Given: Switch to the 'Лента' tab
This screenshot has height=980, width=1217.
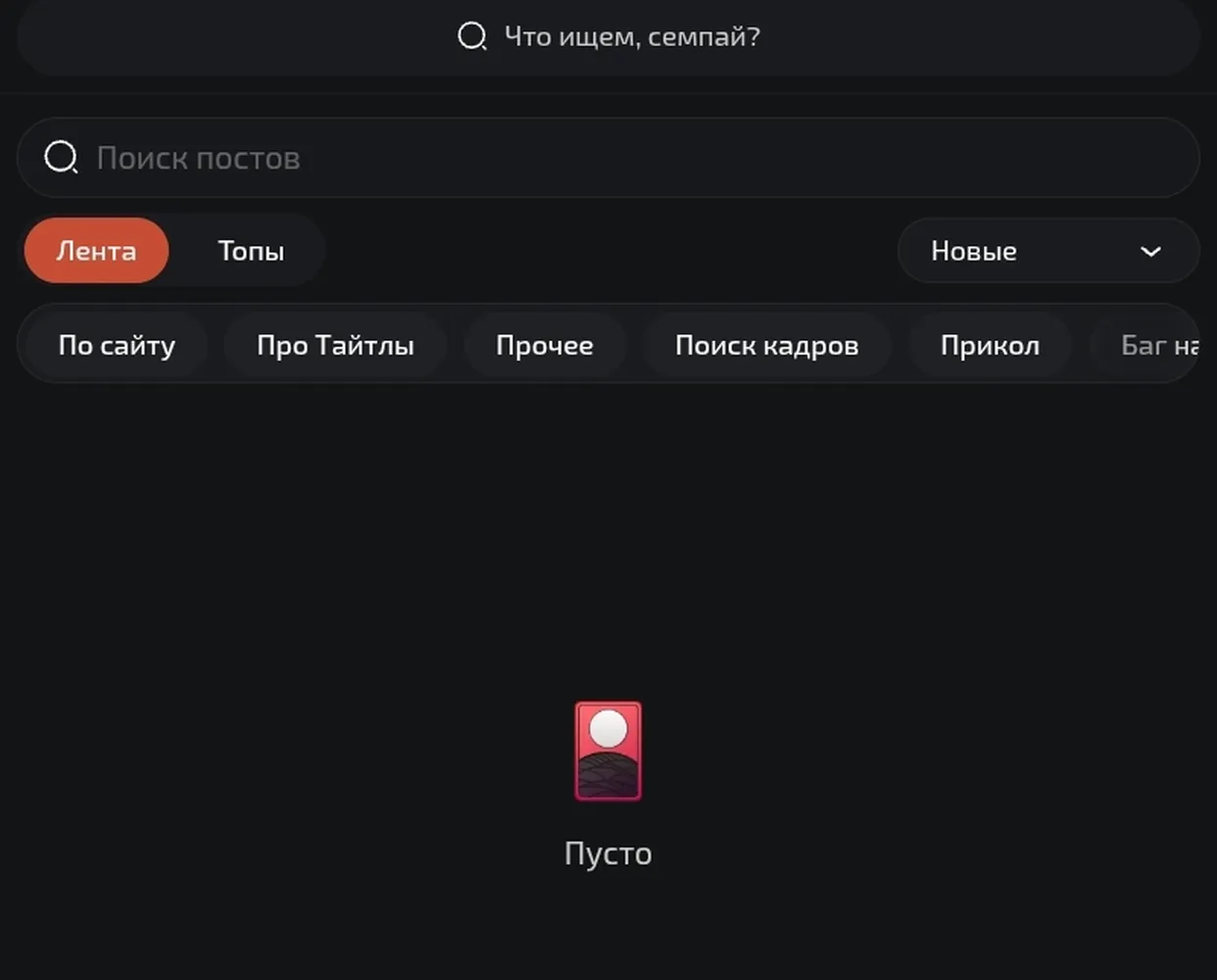Looking at the screenshot, I should coord(96,251).
